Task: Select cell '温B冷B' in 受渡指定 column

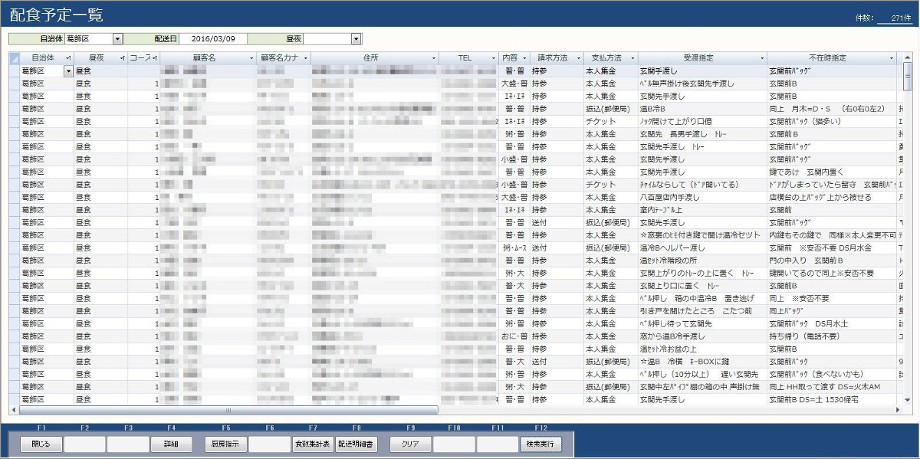Action: [703, 109]
